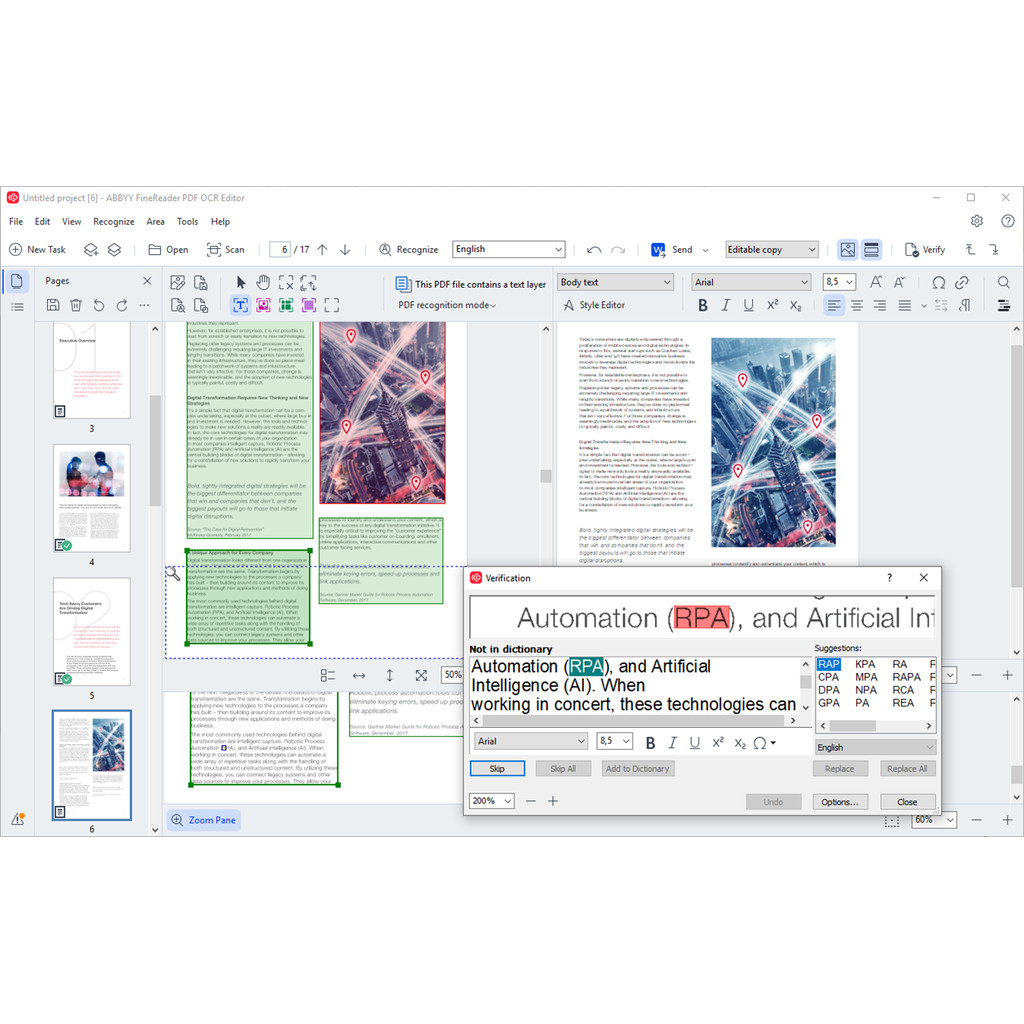The width and height of the screenshot is (1024, 1024).
Task: Open the Body text style dropdown
Action: click(615, 283)
